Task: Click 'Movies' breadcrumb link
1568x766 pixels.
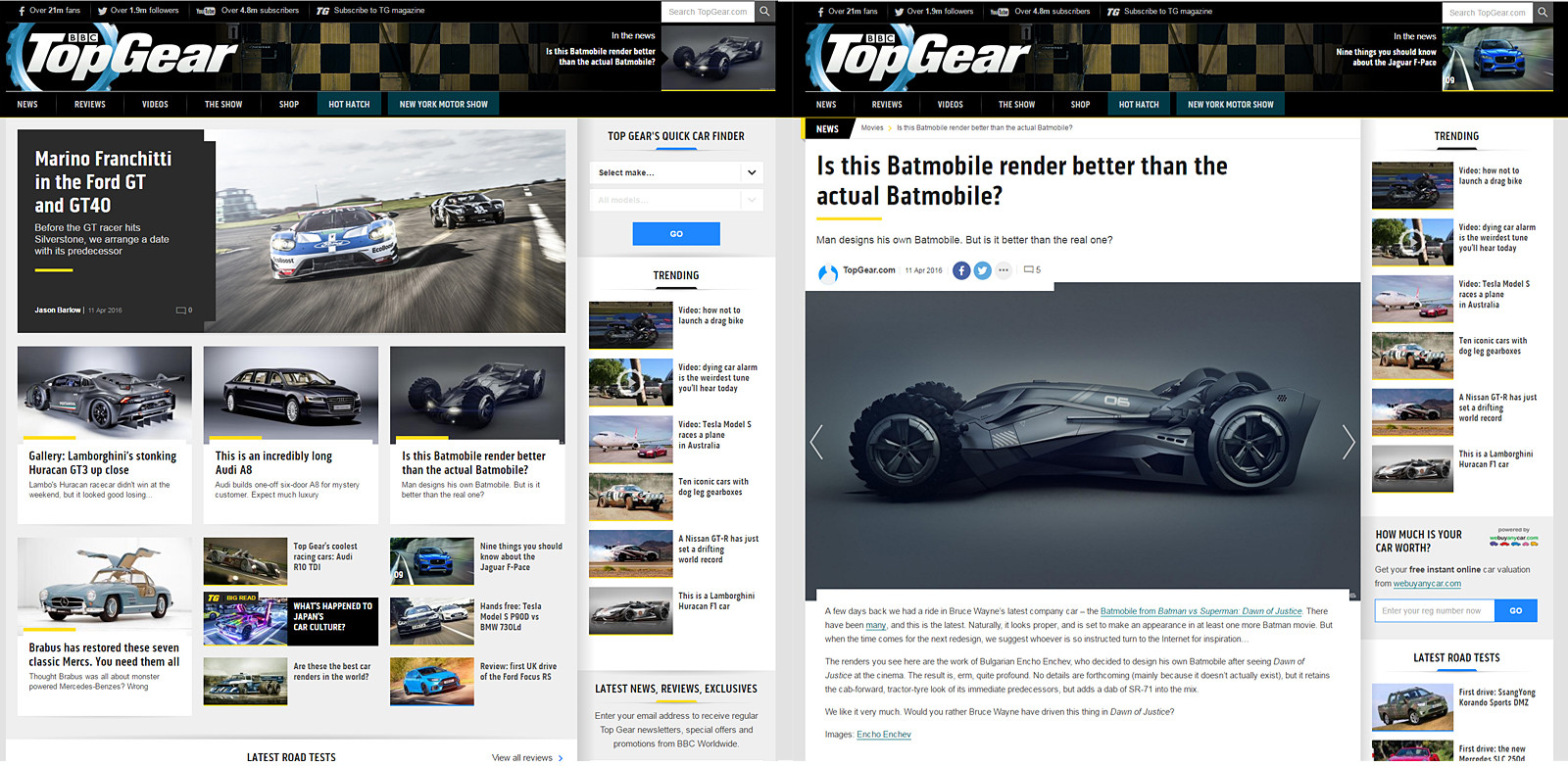Action: pyautogui.click(x=872, y=128)
